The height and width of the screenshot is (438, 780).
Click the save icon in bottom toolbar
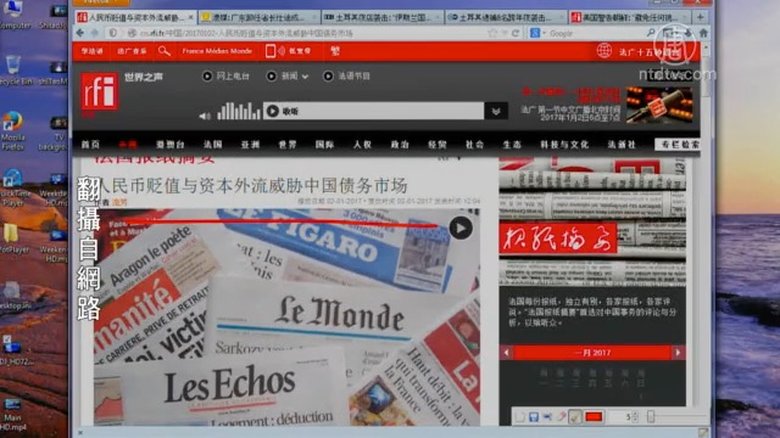[x=533, y=416]
